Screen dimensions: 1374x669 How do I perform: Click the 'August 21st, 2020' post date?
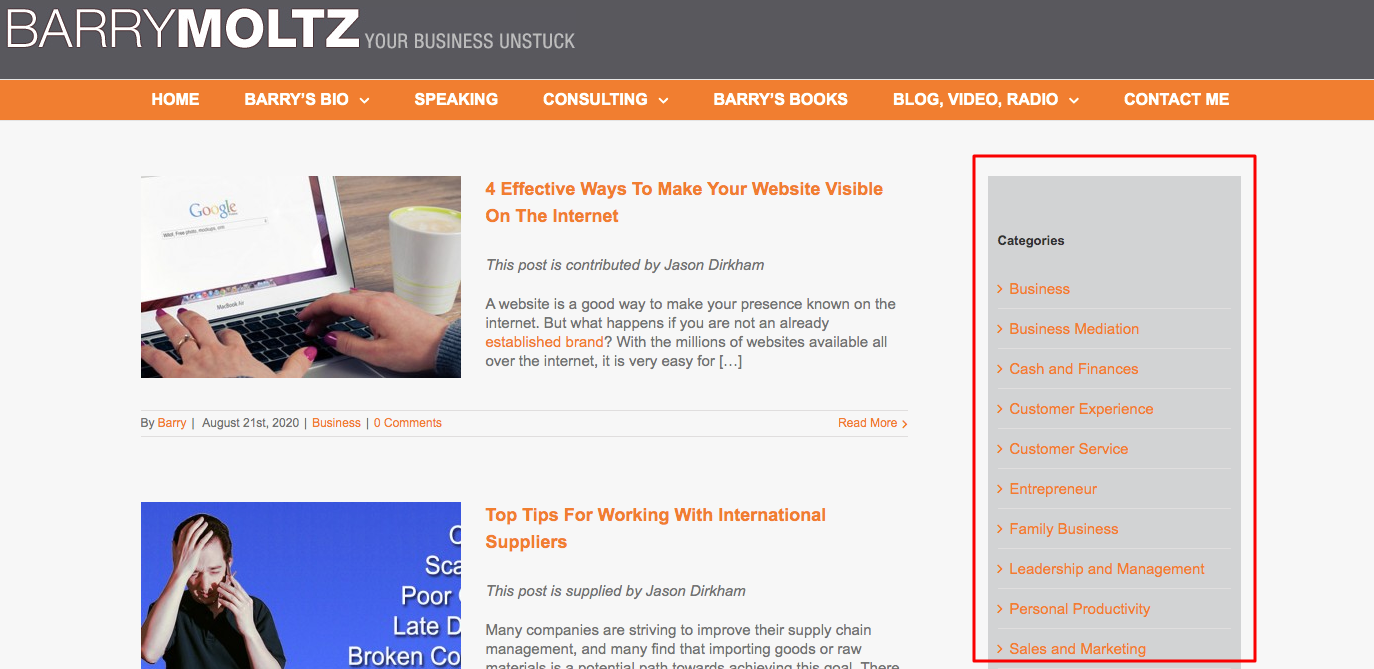pos(250,423)
